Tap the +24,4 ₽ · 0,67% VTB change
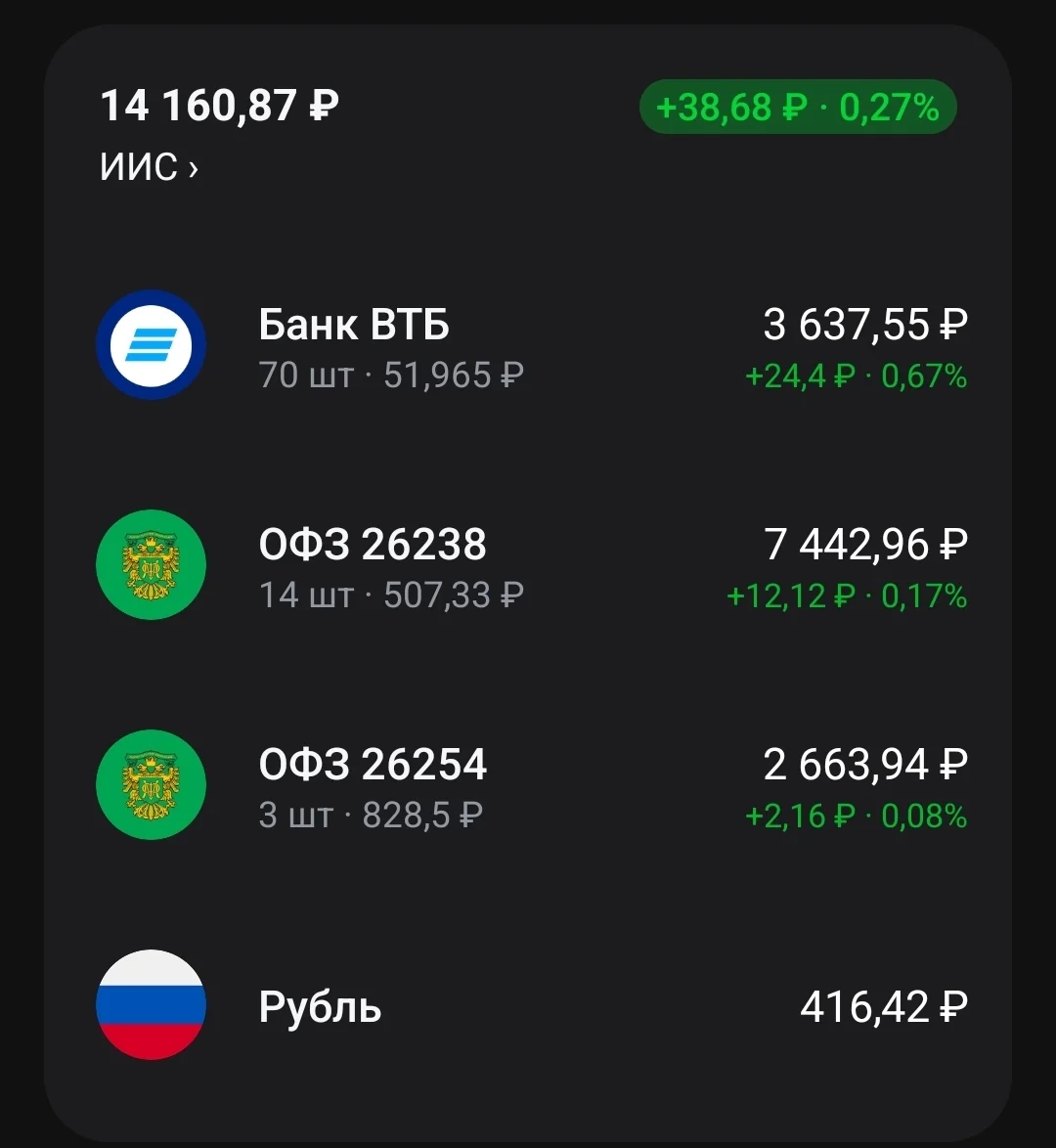The width and height of the screenshot is (1056, 1148). tap(857, 376)
